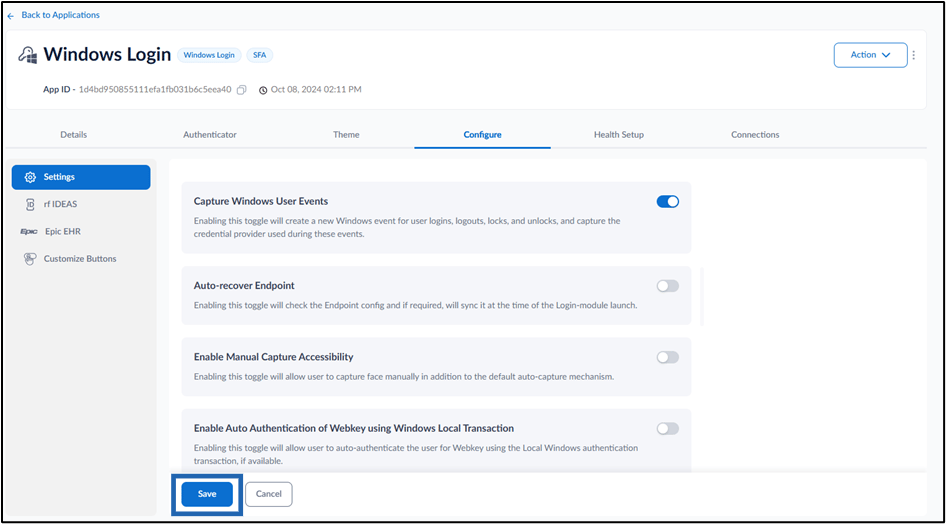Go to the Health Setup tab
Image resolution: width=946 pixels, height=524 pixels.
pyautogui.click(x=618, y=134)
